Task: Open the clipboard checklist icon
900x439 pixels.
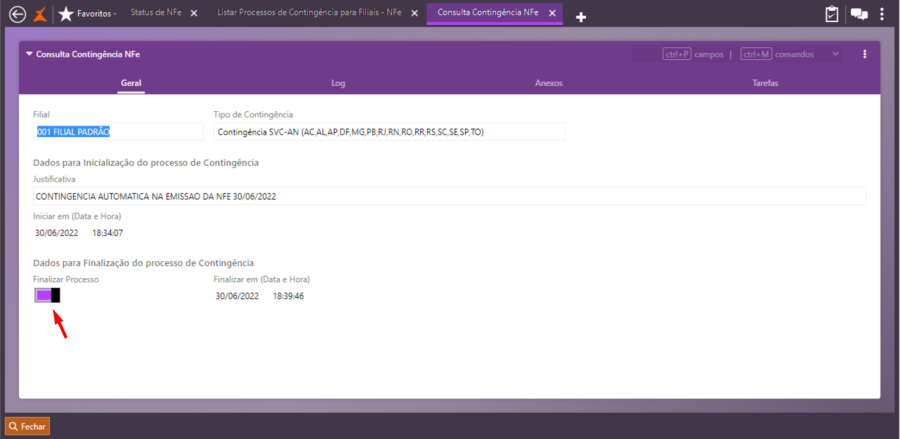Action: tap(831, 14)
